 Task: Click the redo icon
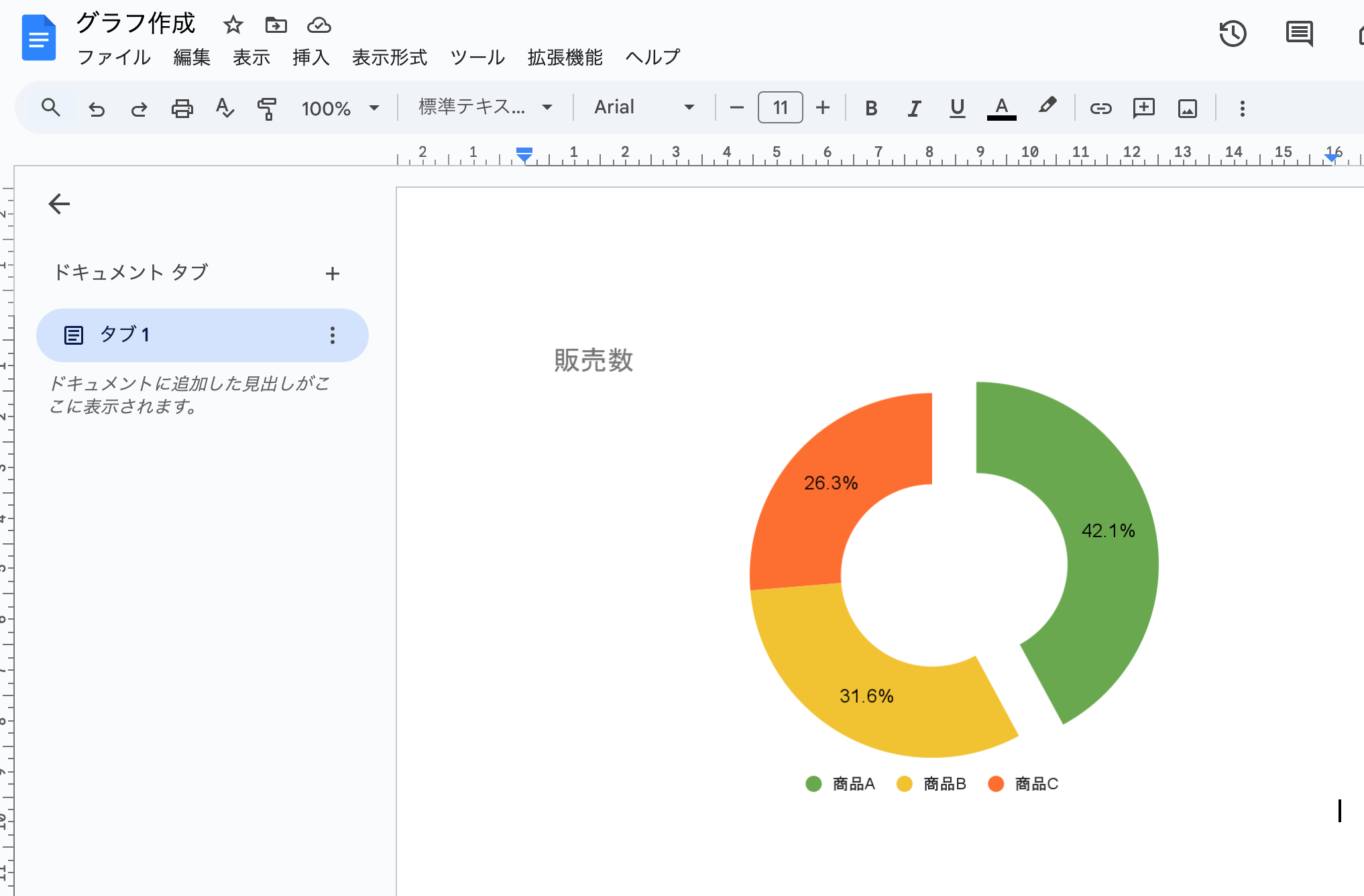[x=139, y=107]
